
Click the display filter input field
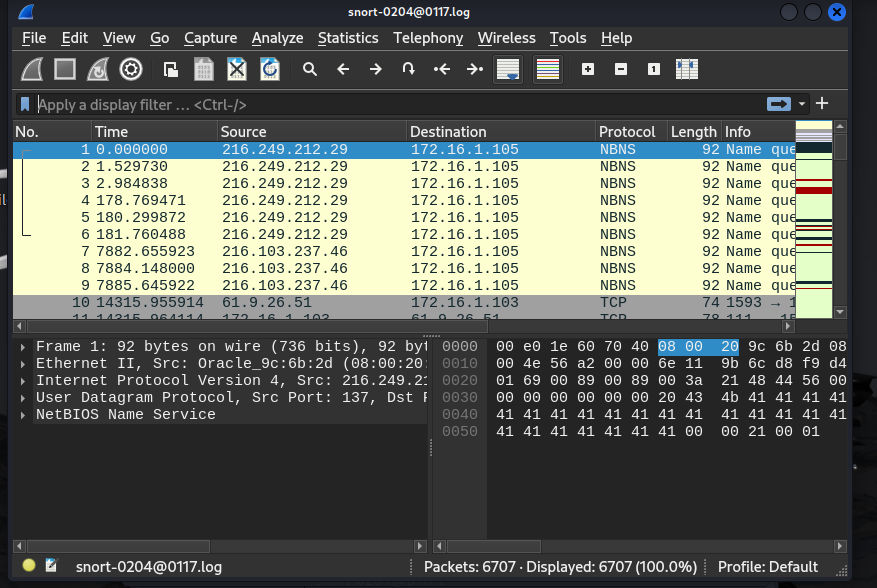coord(400,104)
